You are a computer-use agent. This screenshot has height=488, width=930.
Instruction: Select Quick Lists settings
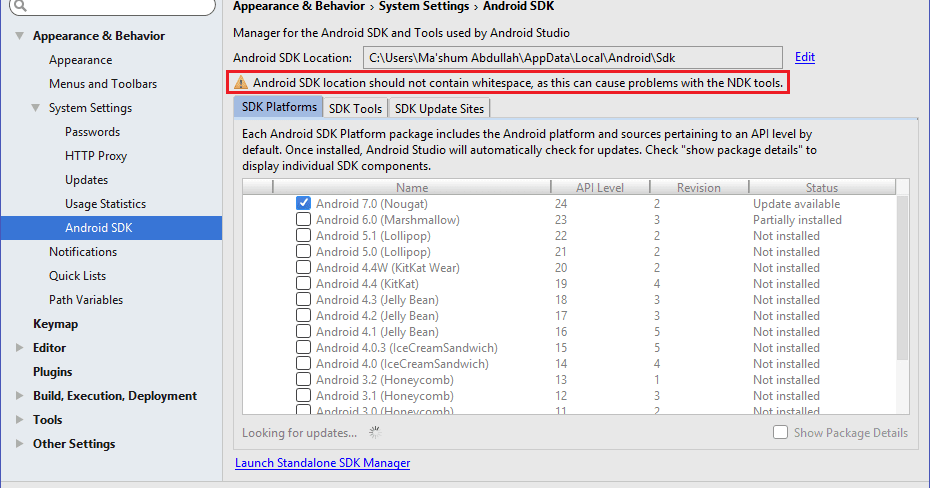(x=78, y=276)
